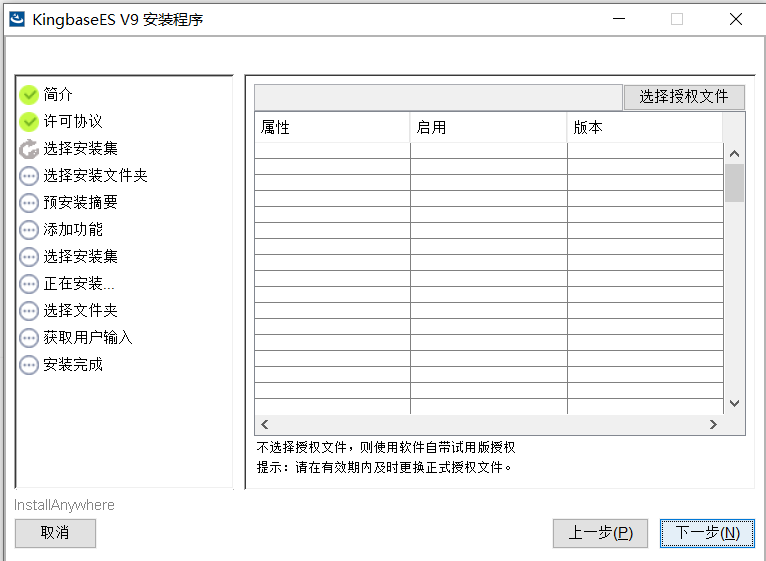Click the vertical scrollbar down arrow
This screenshot has width=766, height=561.
pyautogui.click(x=734, y=403)
